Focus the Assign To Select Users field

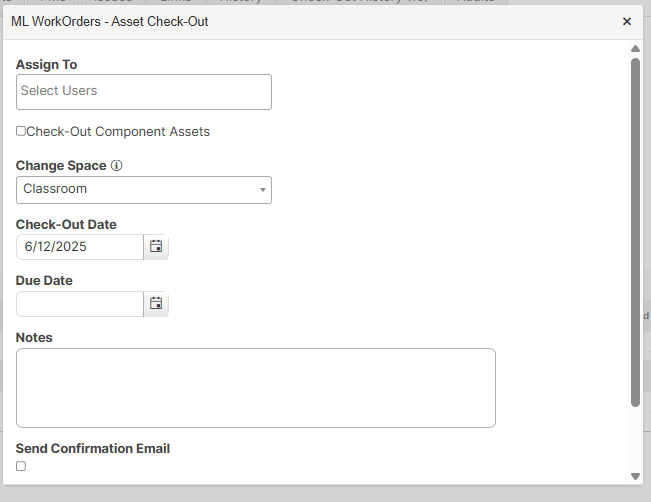(144, 92)
